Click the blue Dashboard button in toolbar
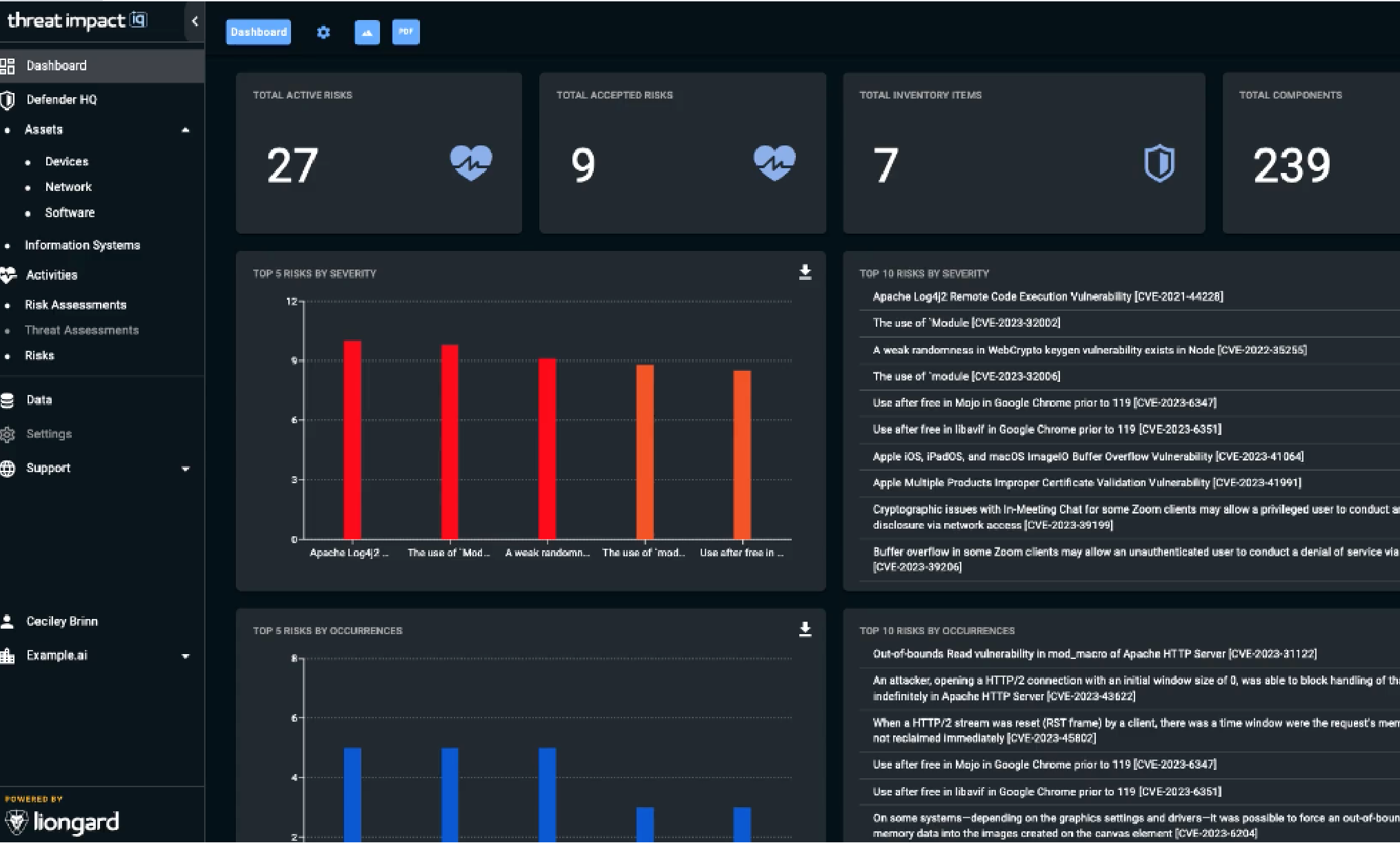1400x843 pixels. (259, 32)
